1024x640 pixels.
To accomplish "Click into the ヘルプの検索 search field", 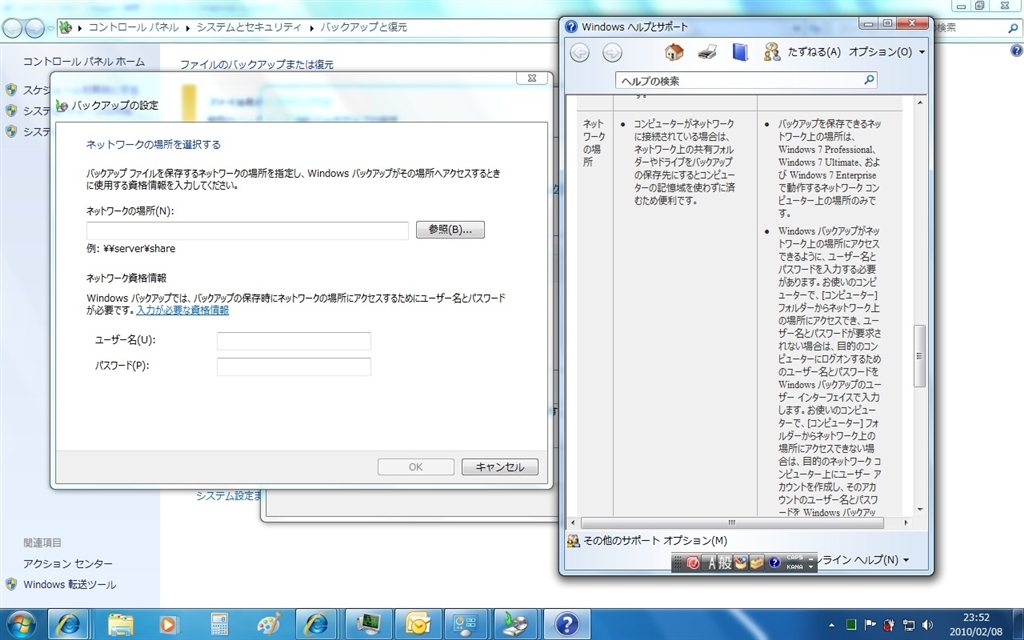I will tap(738, 80).
